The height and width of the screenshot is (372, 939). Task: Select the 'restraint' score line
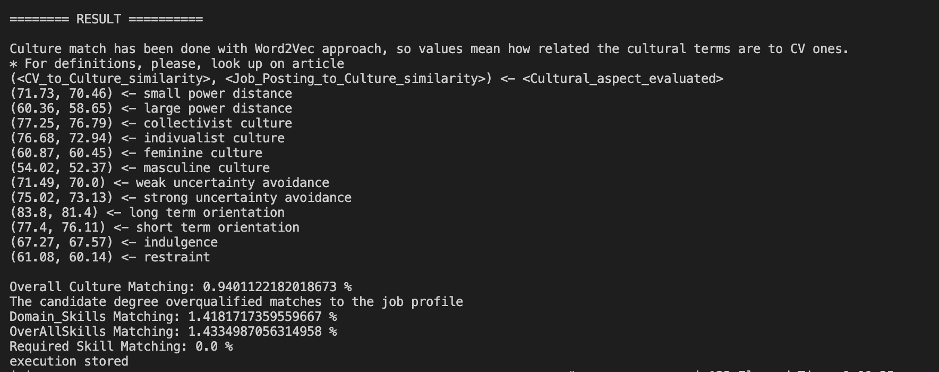pyautogui.click(x=110, y=257)
